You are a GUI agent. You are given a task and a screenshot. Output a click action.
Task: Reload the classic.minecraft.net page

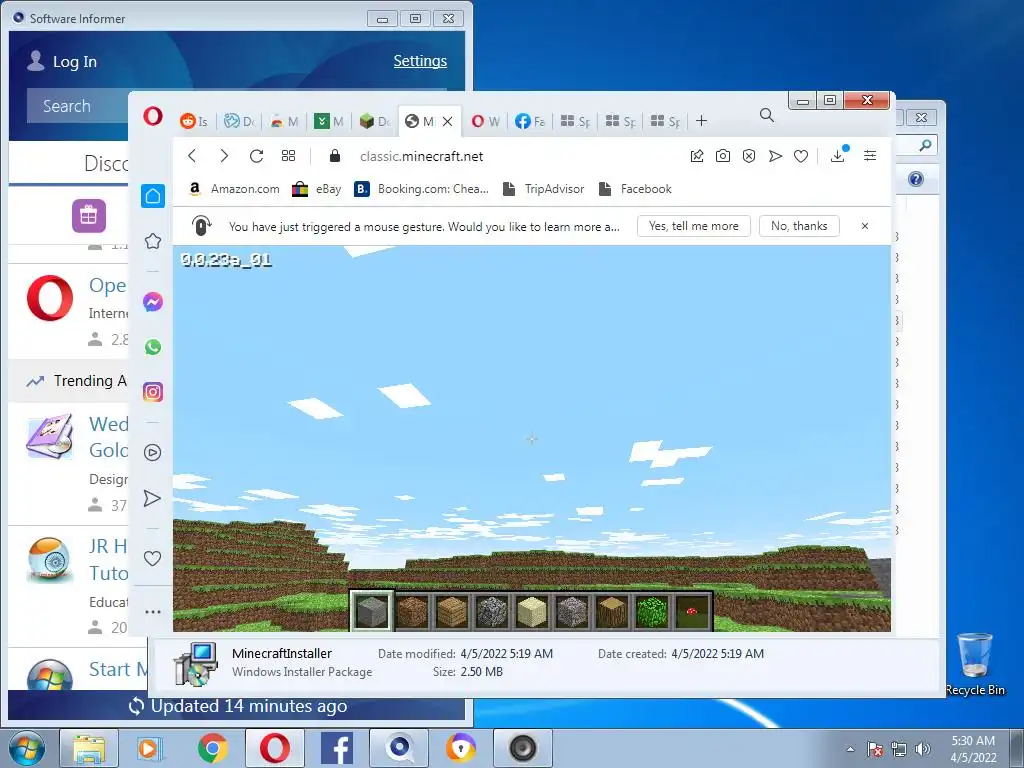[x=256, y=155]
